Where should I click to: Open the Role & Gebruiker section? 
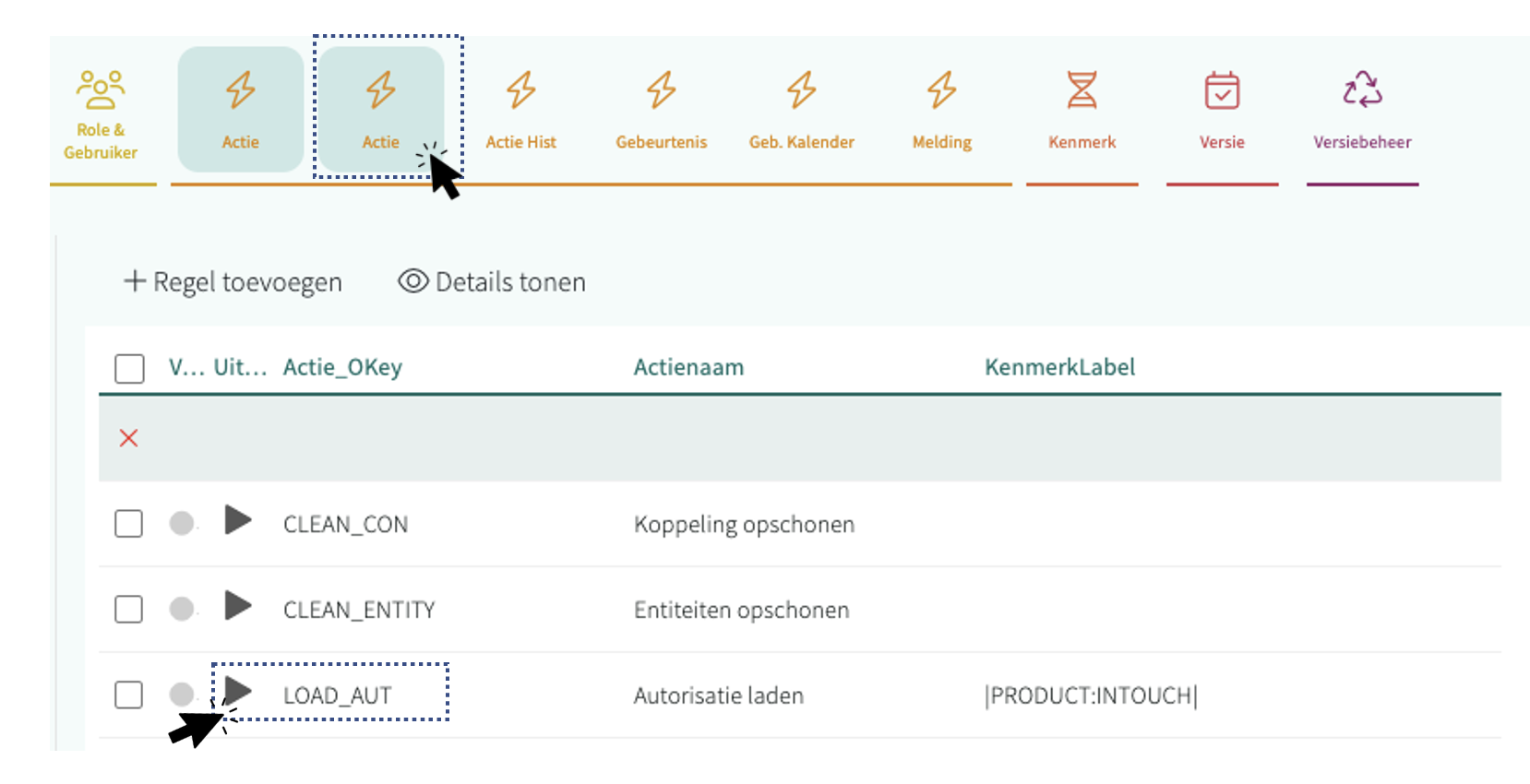[101, 113]
